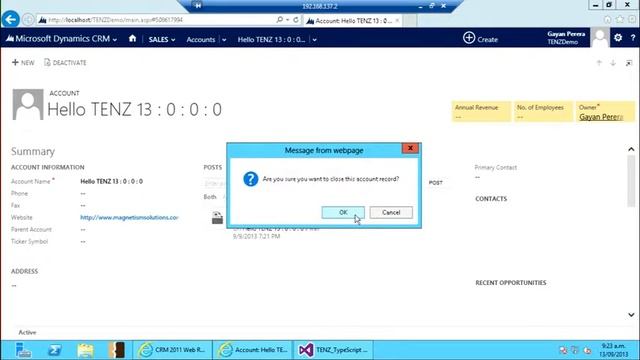Open the settings gear in CRM header
The width and height of the screenshot is (640, 360).
618,38
